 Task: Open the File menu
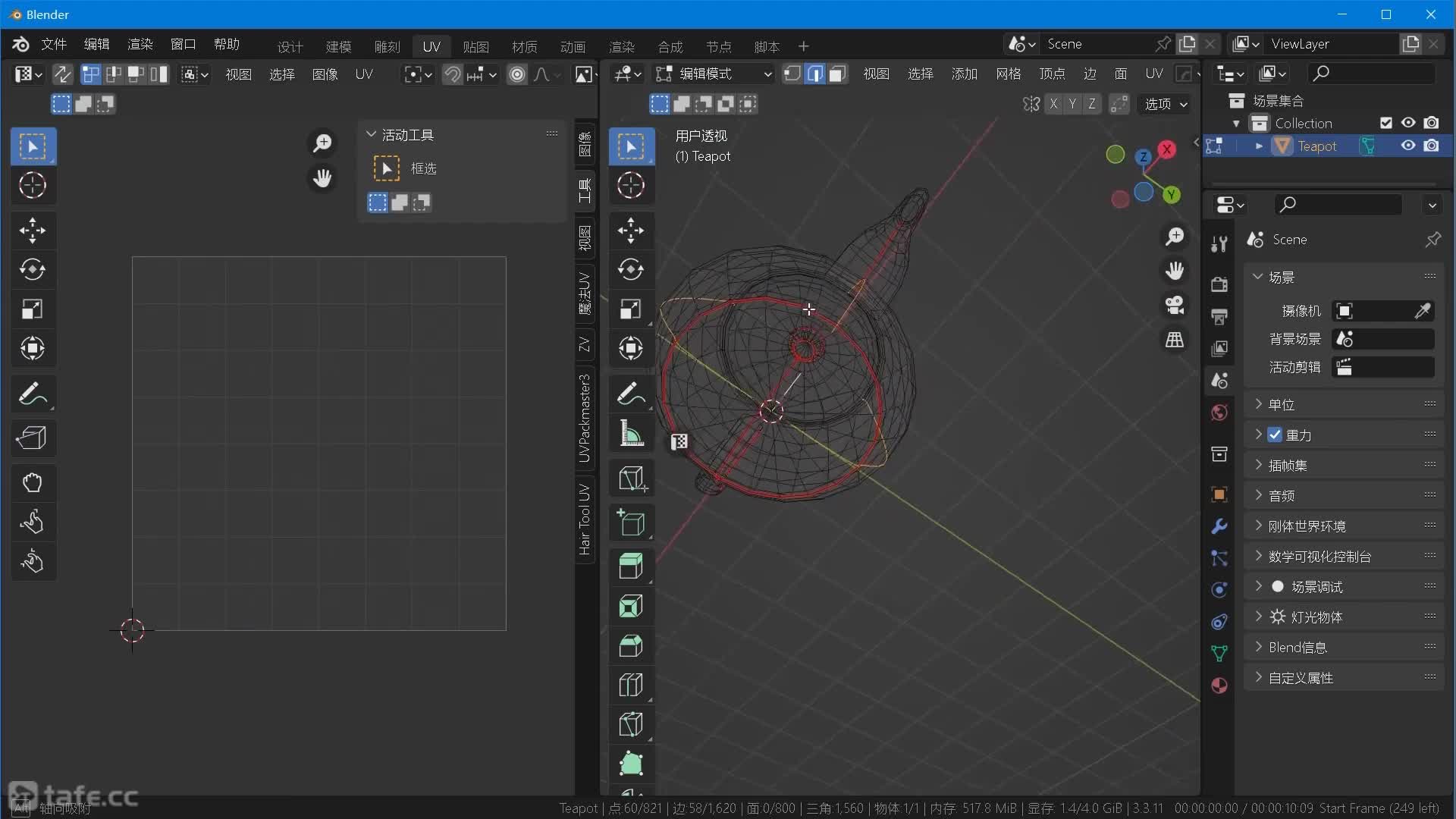pyautogui.click(x=53, y=44)
